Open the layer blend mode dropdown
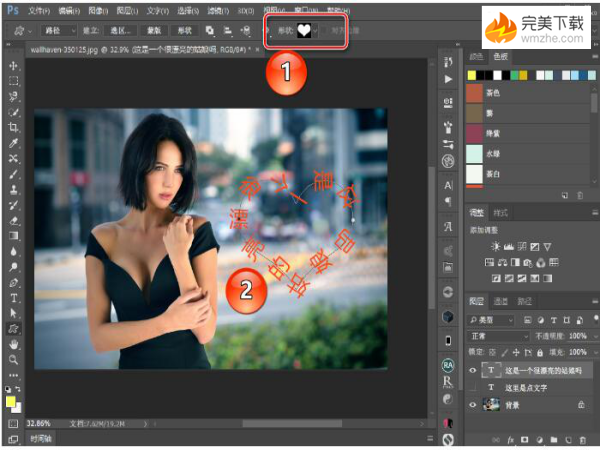600x450 pixels. click(x=498, y=336)
